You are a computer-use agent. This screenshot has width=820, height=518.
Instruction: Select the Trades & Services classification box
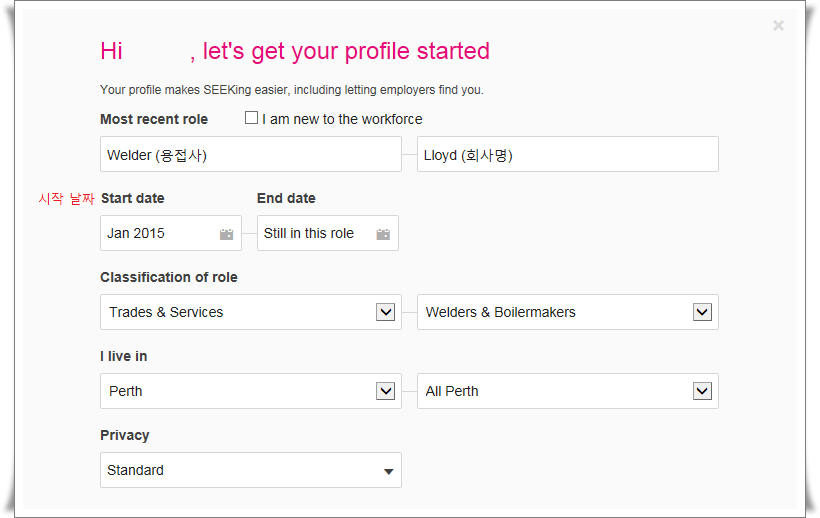click(251, 312)
